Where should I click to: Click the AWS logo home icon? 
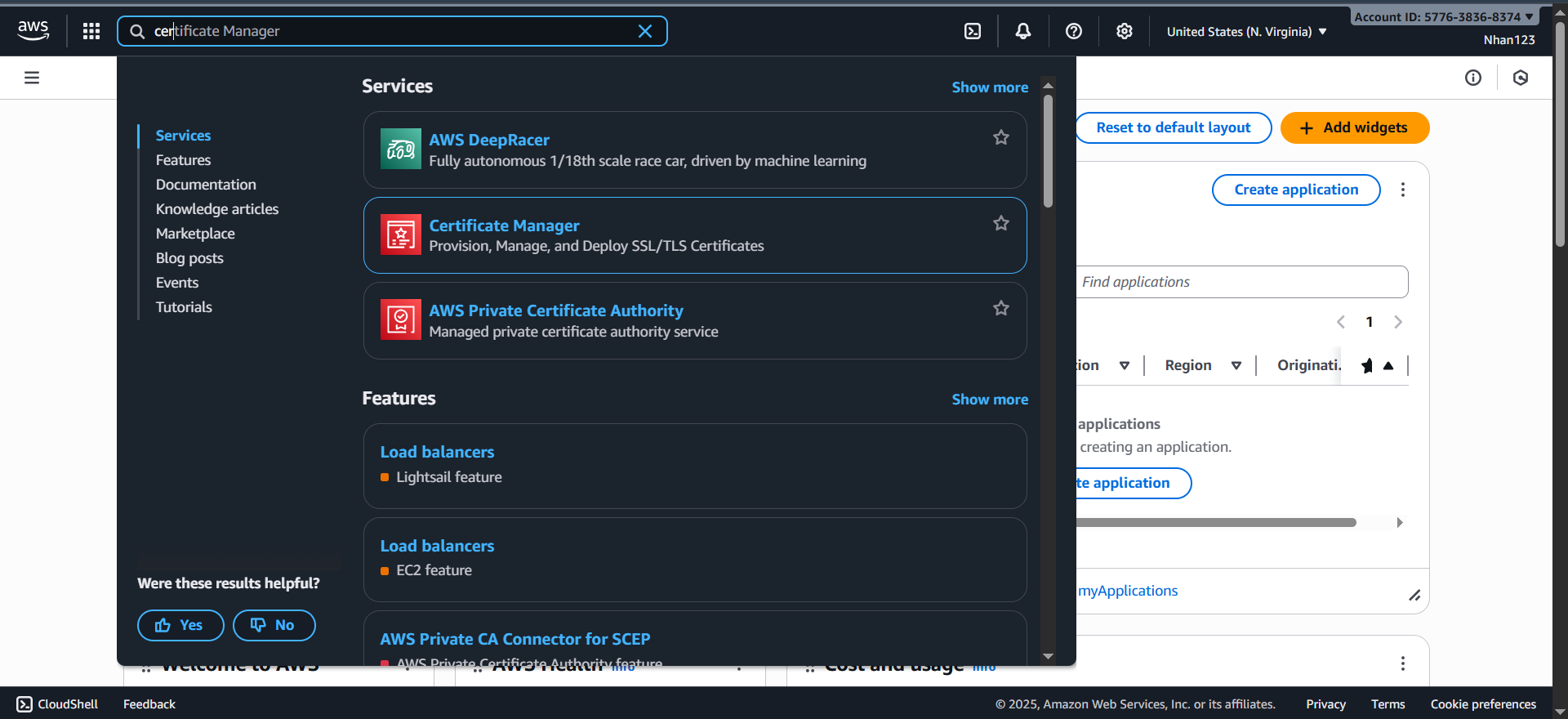33,31
